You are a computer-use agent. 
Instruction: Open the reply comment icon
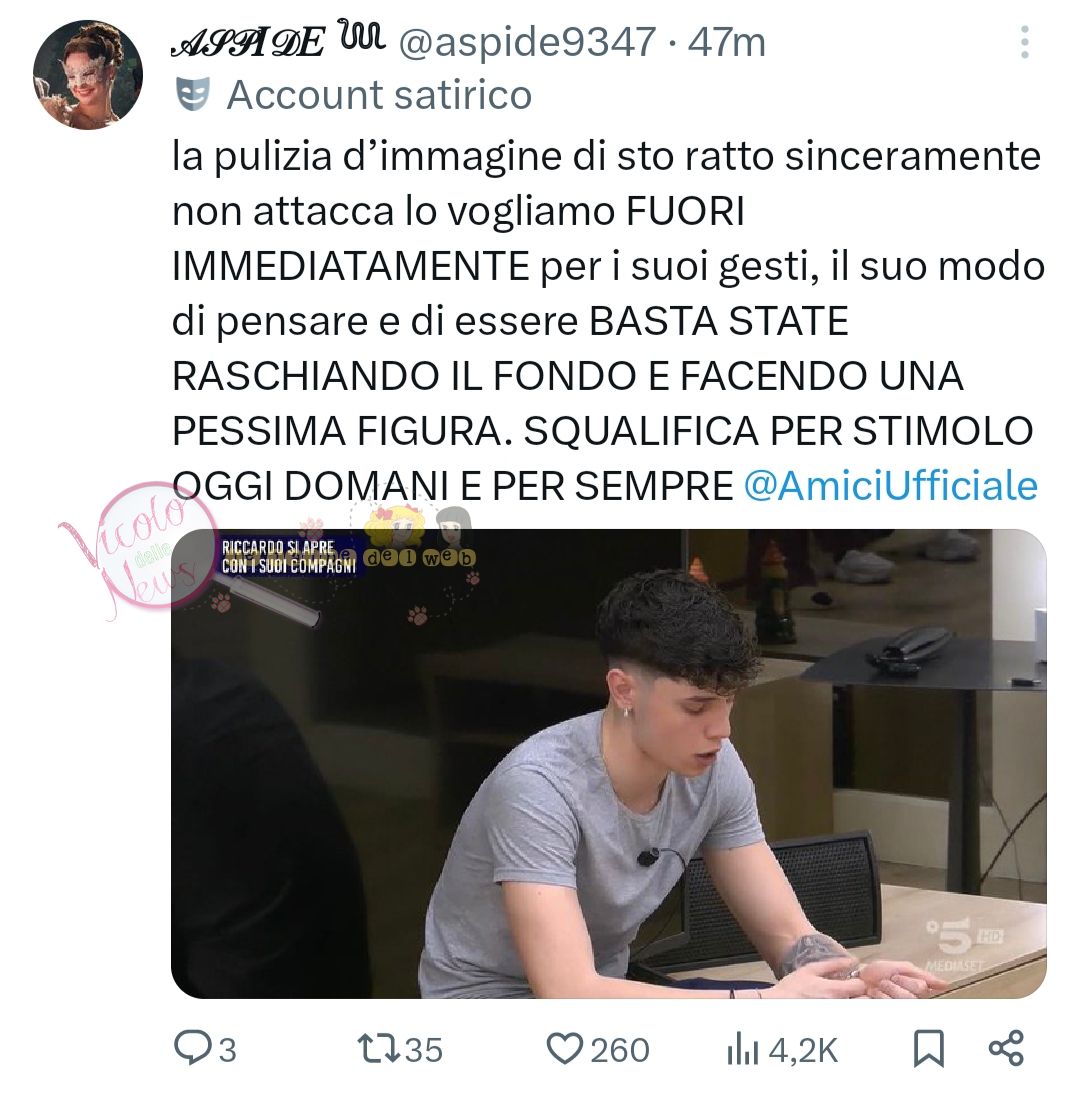(189, 1048)
